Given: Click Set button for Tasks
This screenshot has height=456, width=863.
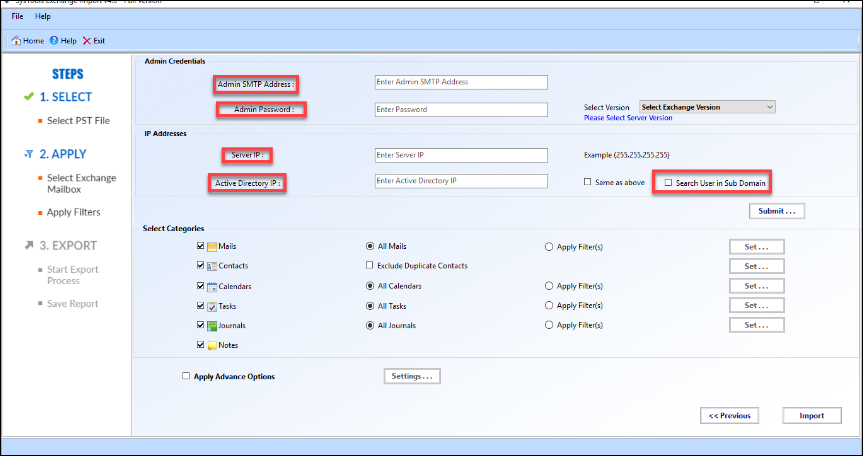Looking at the screenshot, I should point(757,305).
